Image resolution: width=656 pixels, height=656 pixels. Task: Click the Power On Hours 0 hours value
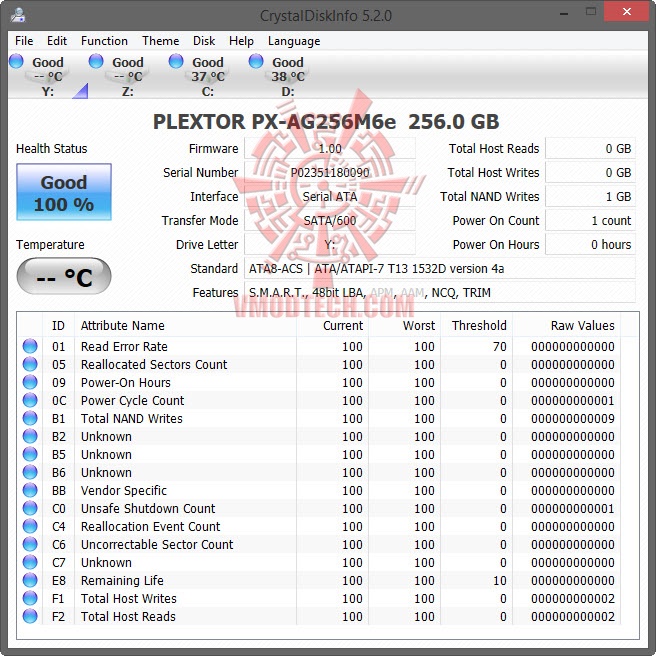(x=590, y=244)
